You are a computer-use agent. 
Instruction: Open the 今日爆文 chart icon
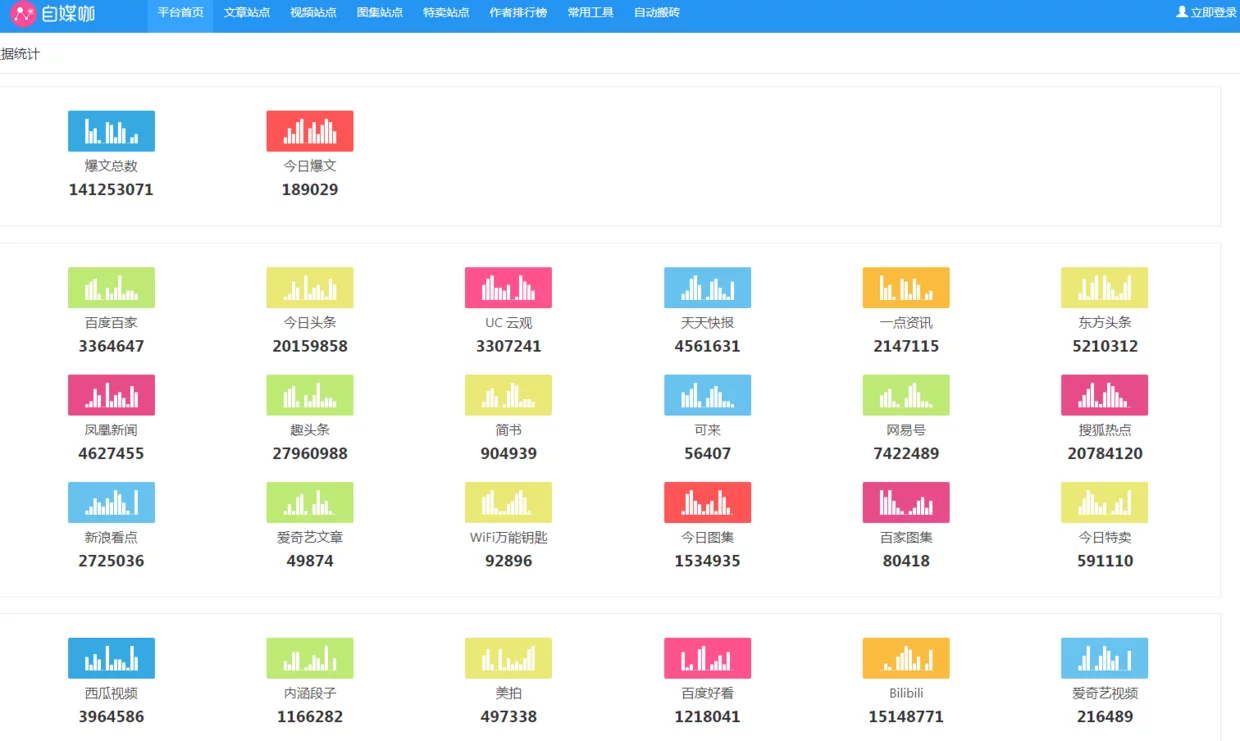pyautogui.click(x=310, y=131)
